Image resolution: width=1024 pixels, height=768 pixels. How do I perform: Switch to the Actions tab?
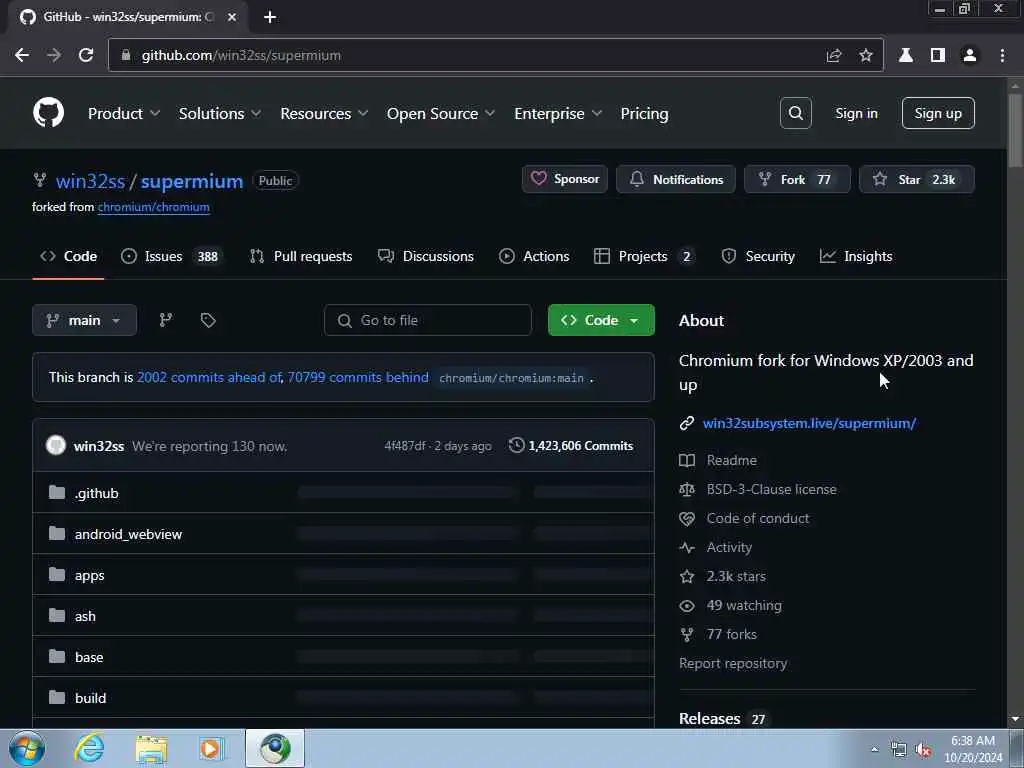(x=534, y=256)
